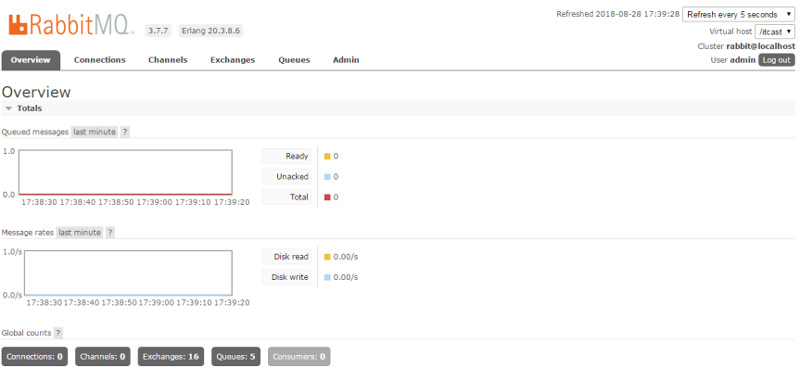Change the Queued messages last minute range
Viewport: 800px width, 368px height.
click(x=94, y=132)
